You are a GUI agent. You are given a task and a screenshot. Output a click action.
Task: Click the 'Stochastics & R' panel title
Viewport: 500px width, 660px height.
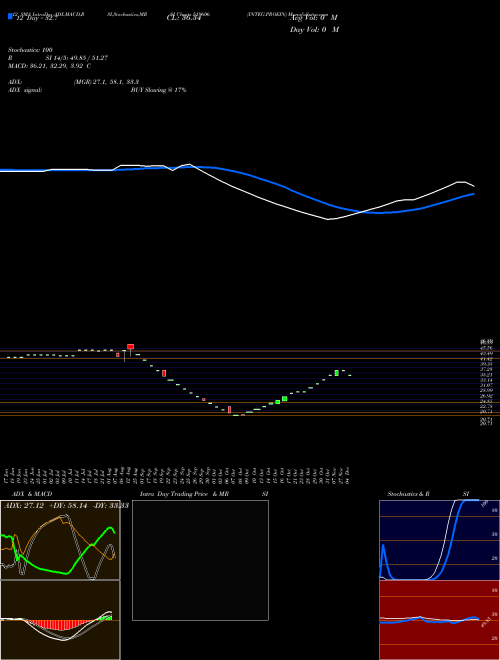(x=409, y=494)
